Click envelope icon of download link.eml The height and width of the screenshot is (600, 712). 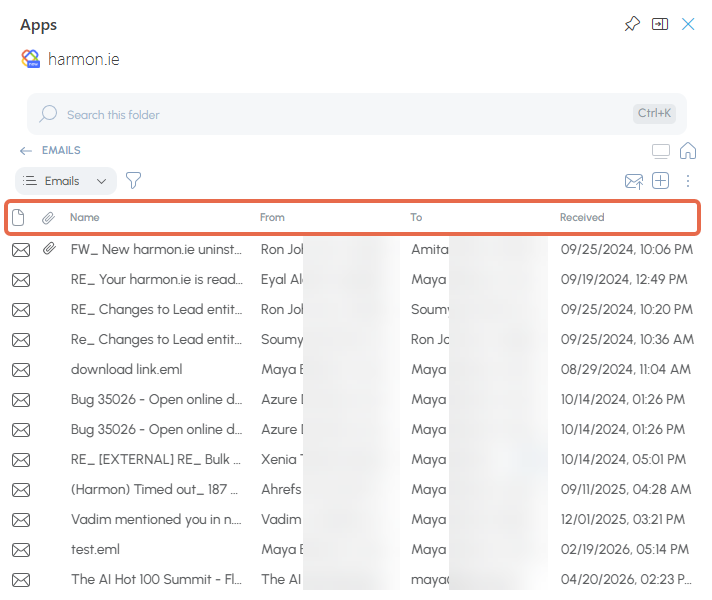21,370
